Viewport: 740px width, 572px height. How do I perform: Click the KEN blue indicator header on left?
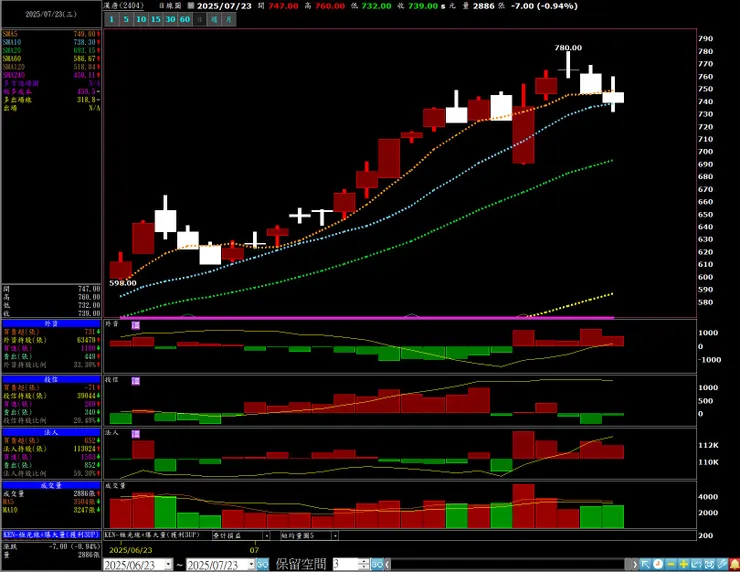51,535
